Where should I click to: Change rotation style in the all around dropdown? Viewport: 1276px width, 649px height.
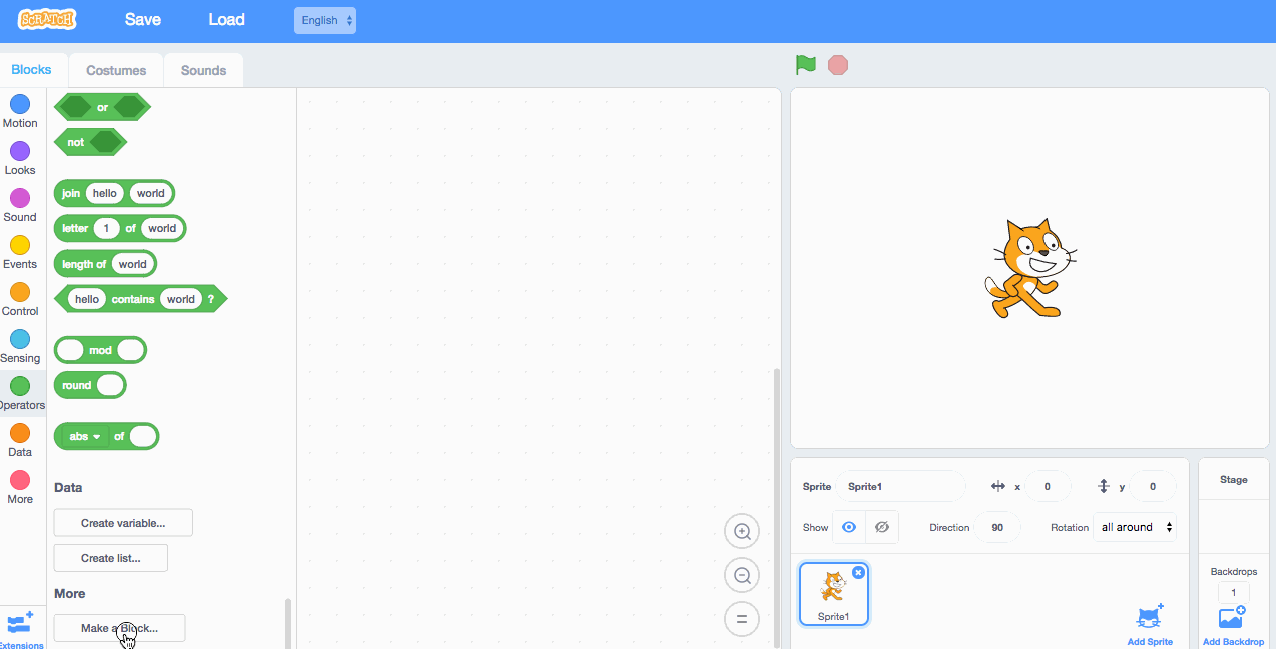[1134, 527]
